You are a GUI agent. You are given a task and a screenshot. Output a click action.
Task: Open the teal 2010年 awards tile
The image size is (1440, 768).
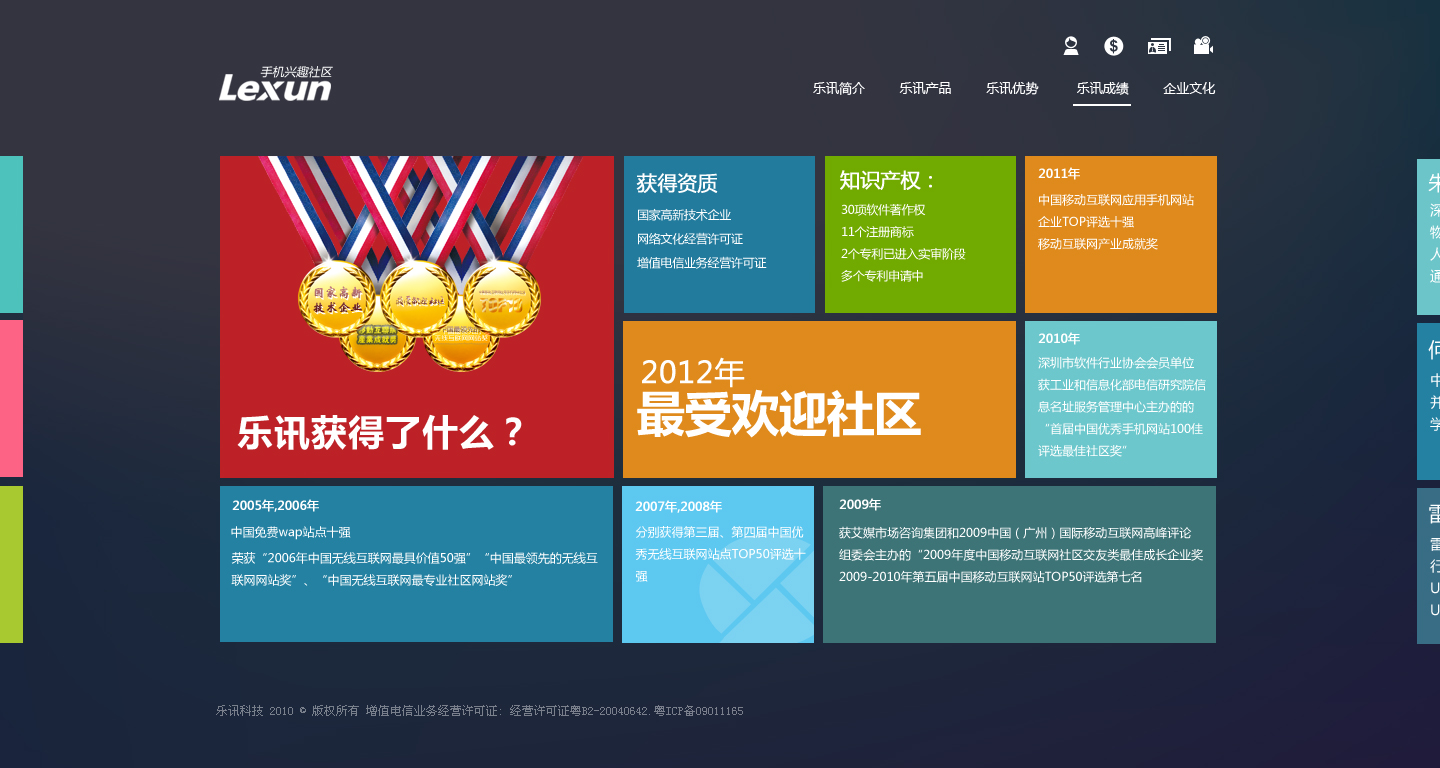[x=1121, y=400]
